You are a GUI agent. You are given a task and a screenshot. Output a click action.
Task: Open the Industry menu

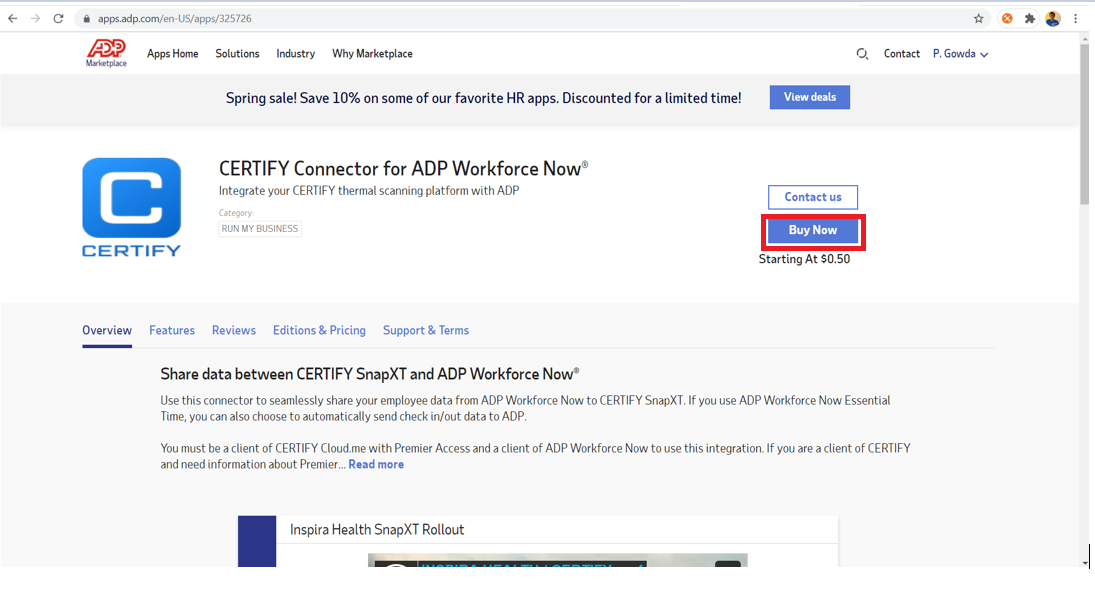click(x=295, y=54)
